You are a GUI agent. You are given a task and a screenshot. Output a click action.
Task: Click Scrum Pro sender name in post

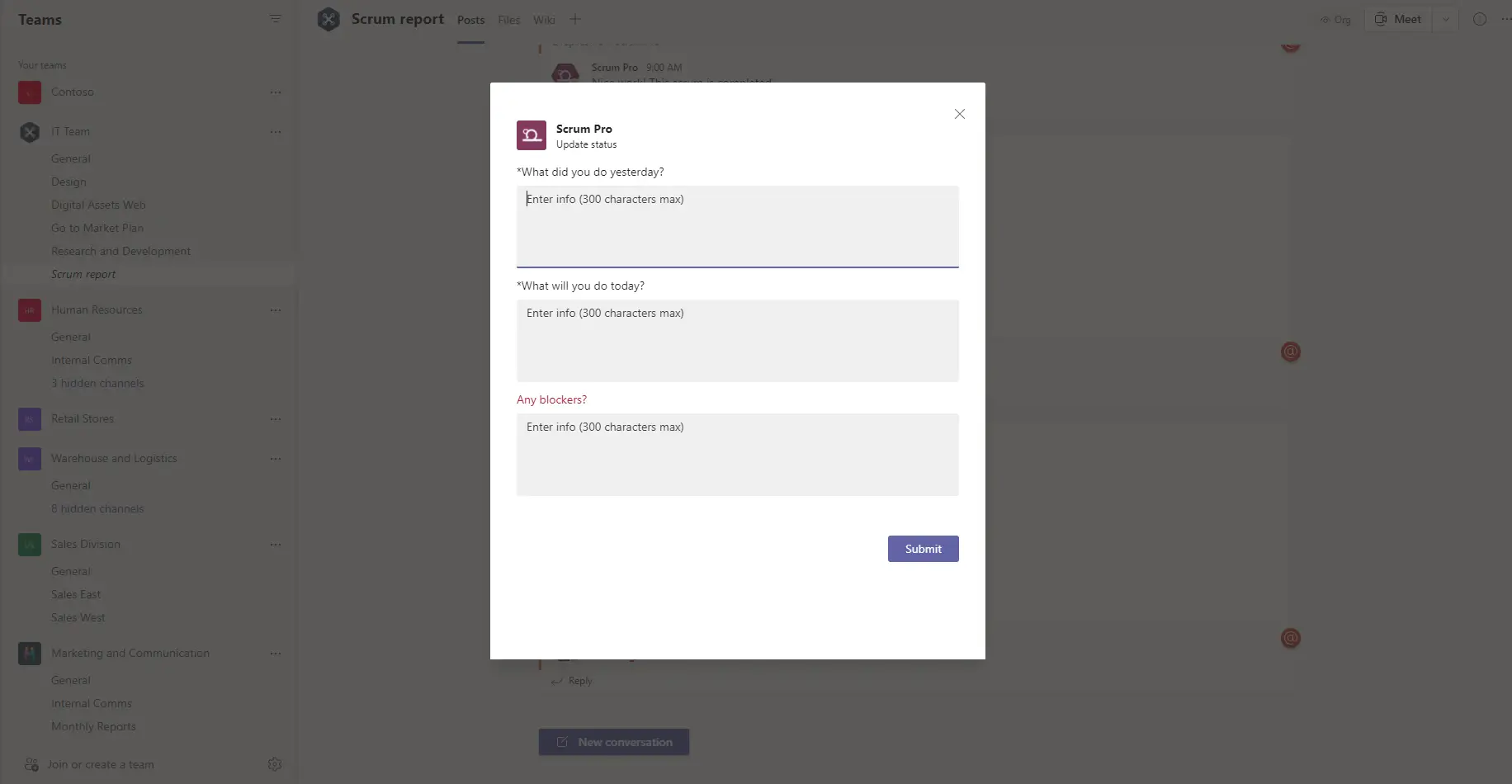point(615,68)
